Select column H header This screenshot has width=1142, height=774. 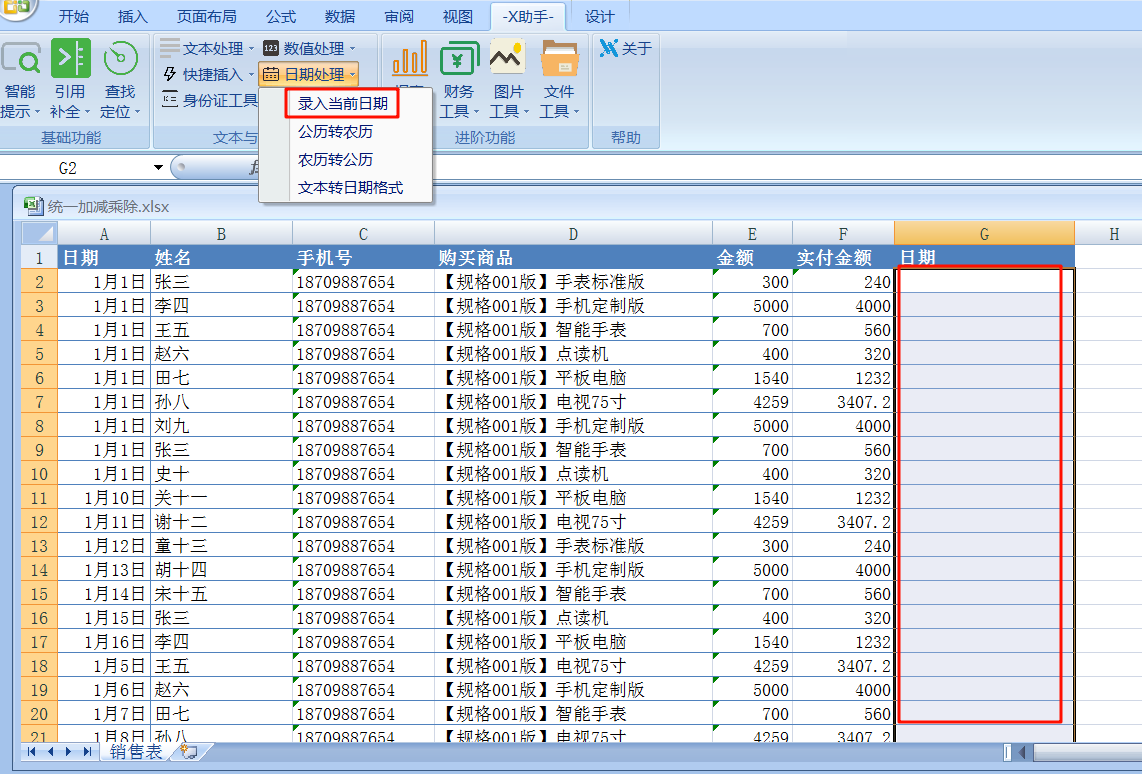pyautogui.click(x=1114, y=234)
